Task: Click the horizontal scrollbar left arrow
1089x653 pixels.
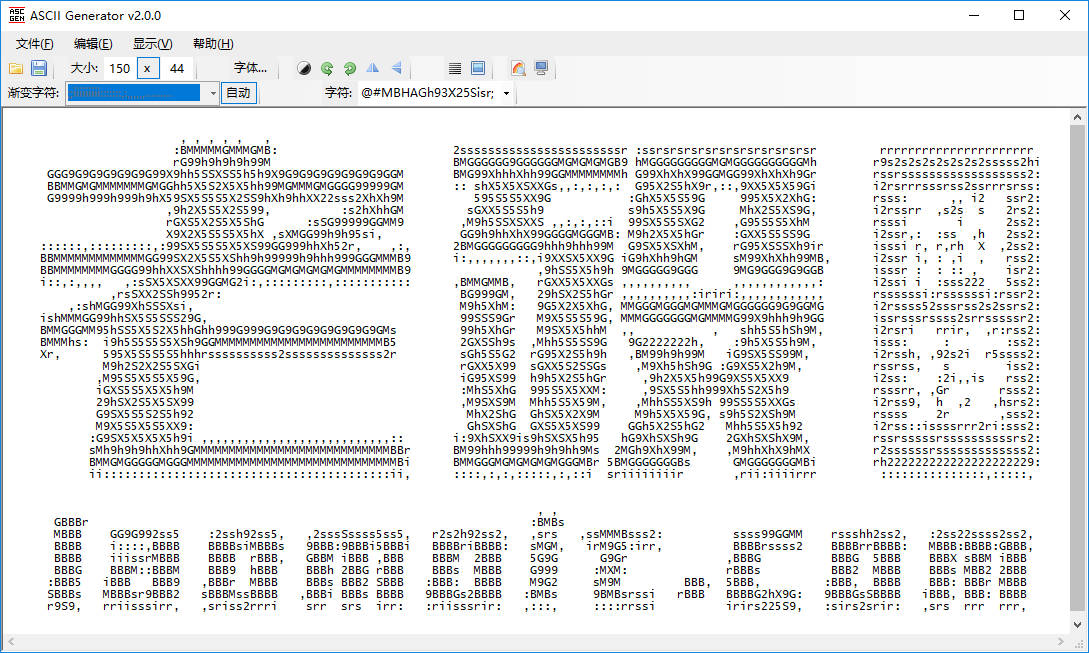Action: 10,641
